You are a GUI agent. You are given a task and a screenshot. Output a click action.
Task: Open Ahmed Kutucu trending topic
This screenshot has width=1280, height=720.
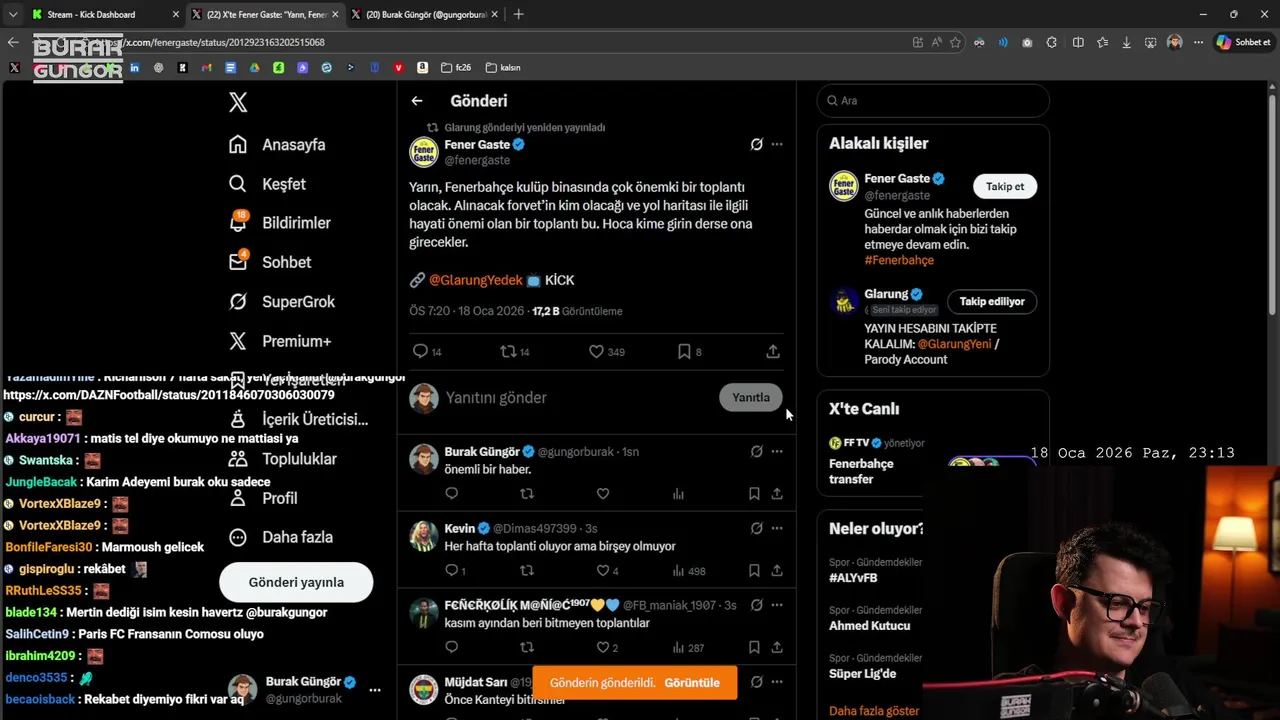[869, 626]
